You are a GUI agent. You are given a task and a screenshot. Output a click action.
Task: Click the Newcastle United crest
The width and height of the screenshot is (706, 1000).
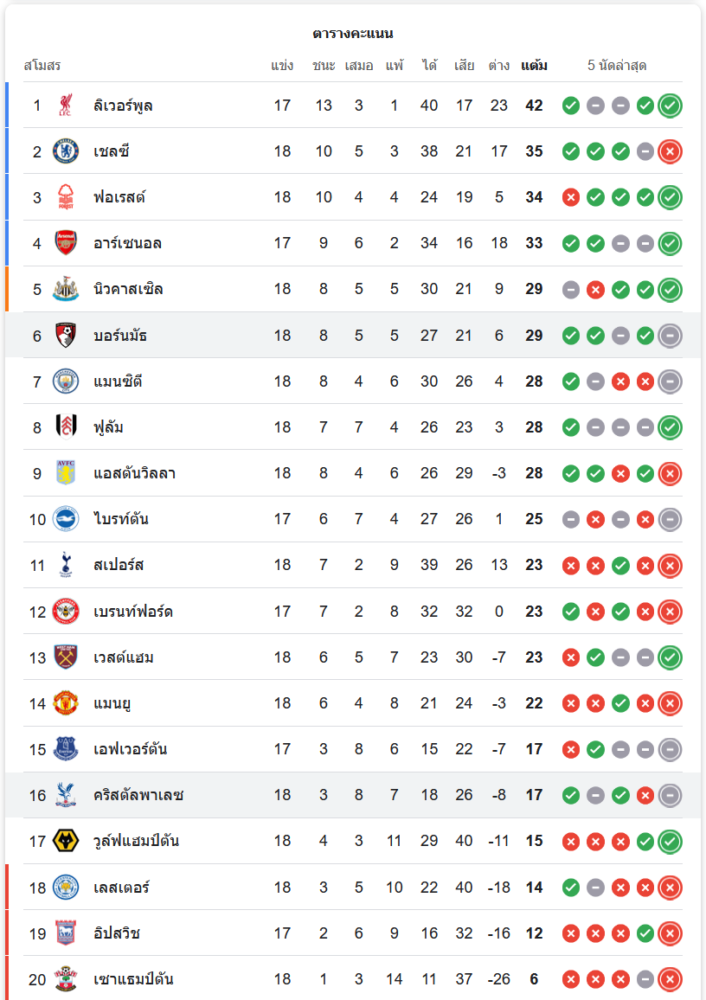click(66, 289)
